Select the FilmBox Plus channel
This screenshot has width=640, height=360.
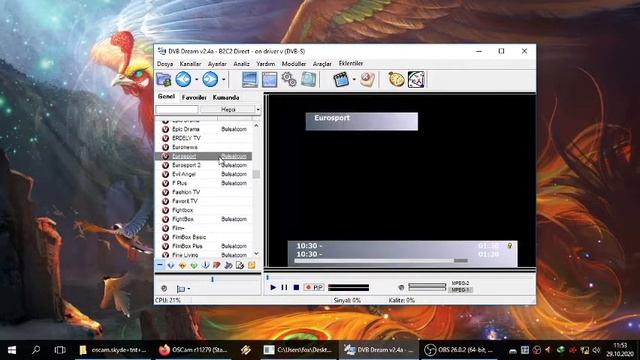coord(203,246)
